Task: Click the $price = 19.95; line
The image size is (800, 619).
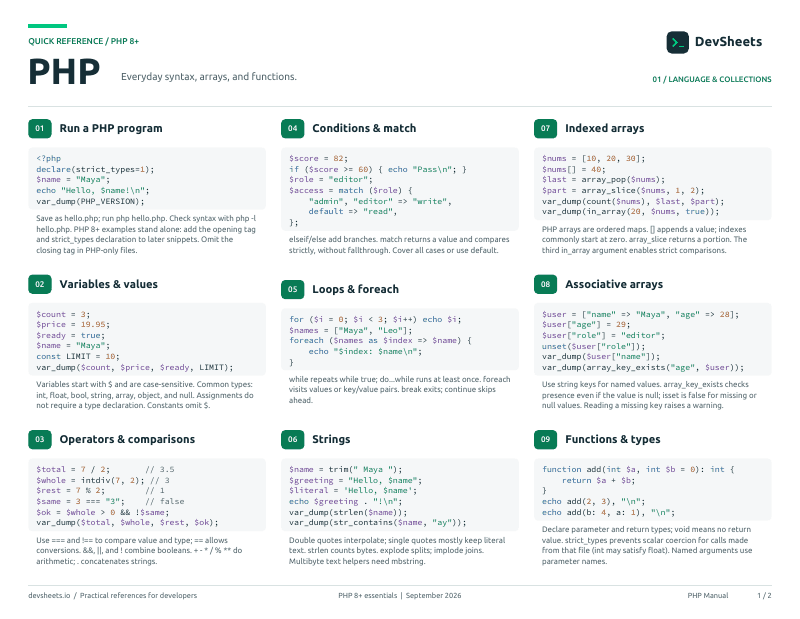Action: (72, 325)
